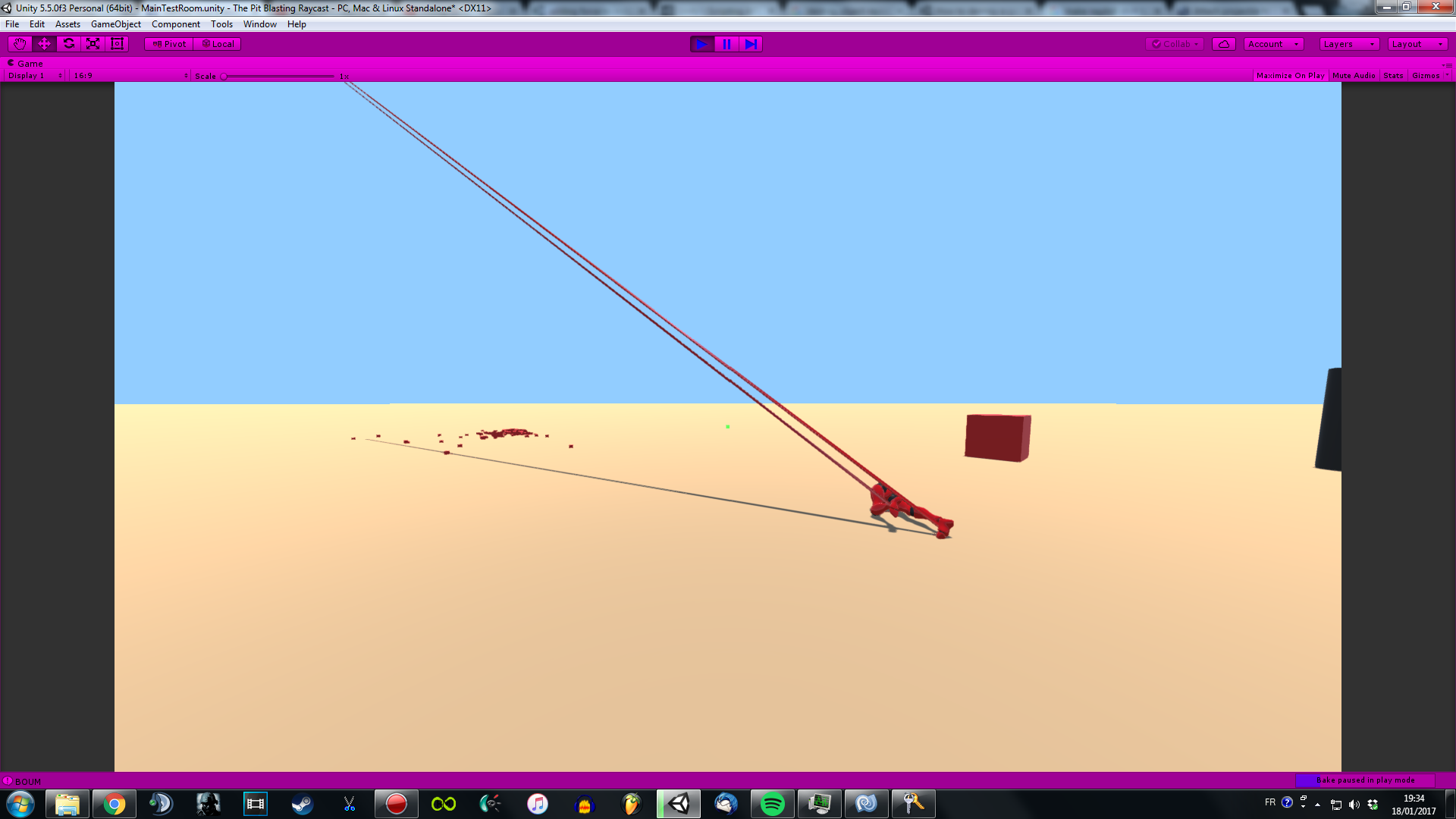Toggle Maximize On Play
This screenshot has height=819, width=1456.
(1290, 76)
